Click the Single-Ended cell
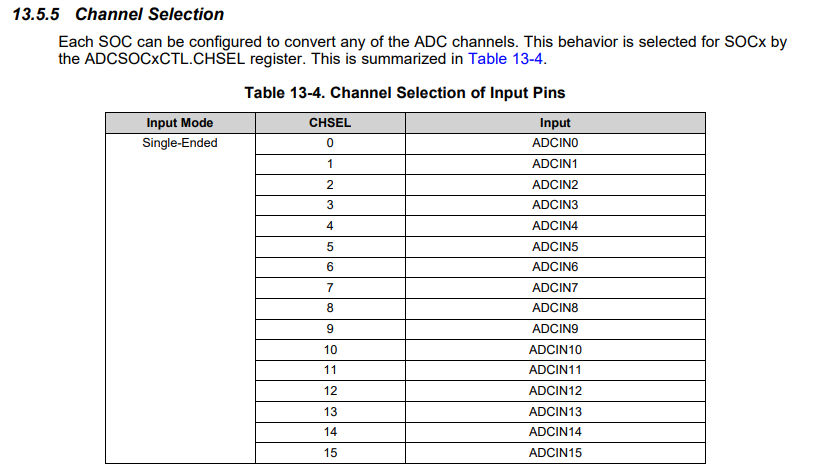 [180, 143]
